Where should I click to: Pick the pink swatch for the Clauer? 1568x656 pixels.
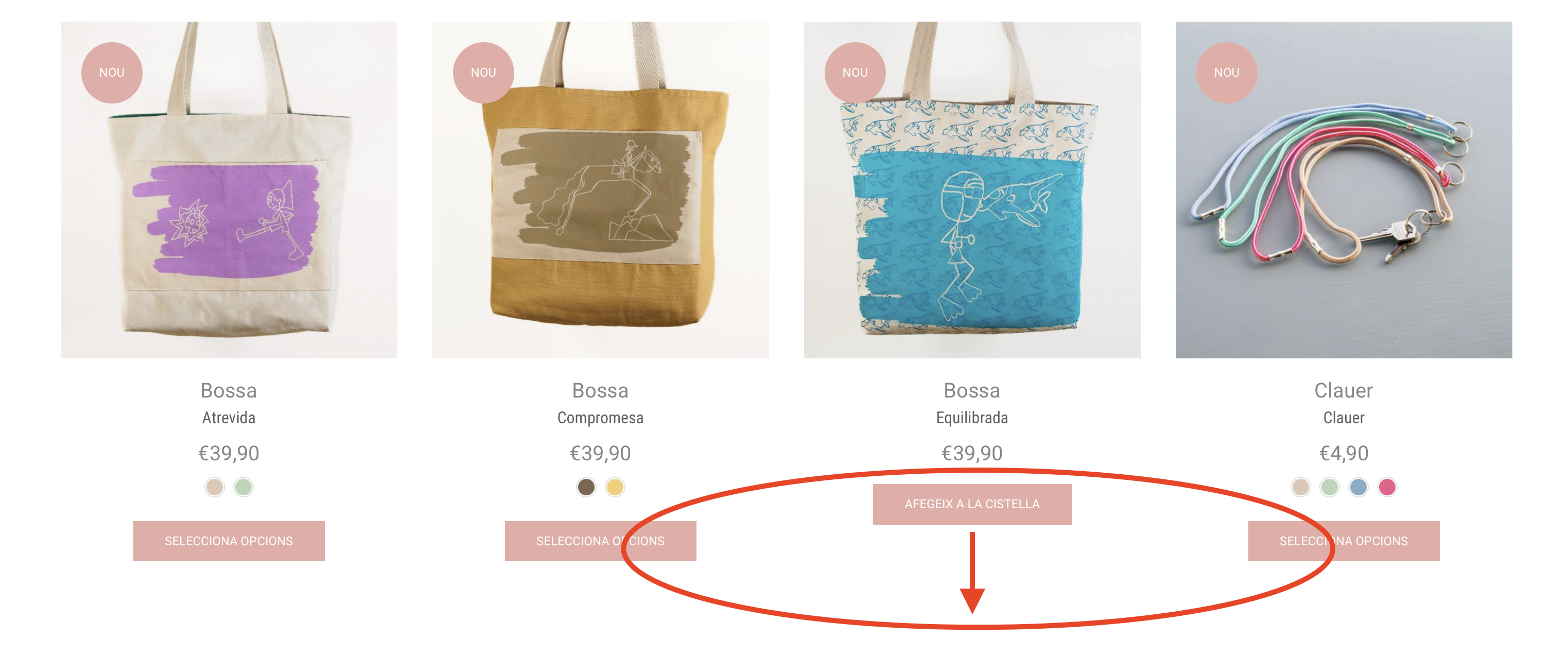1387,487
